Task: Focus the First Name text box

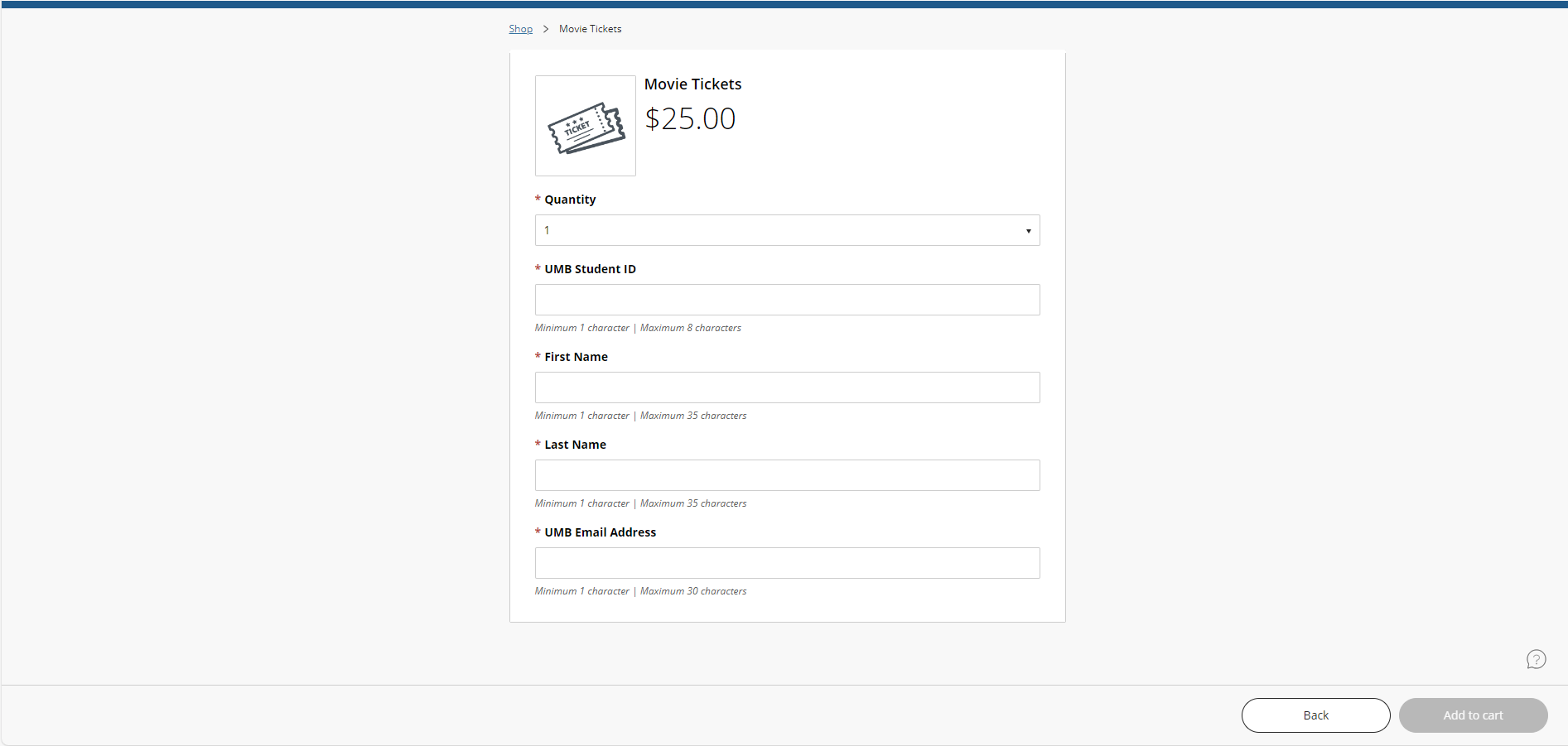Action: tap(786, 387)
